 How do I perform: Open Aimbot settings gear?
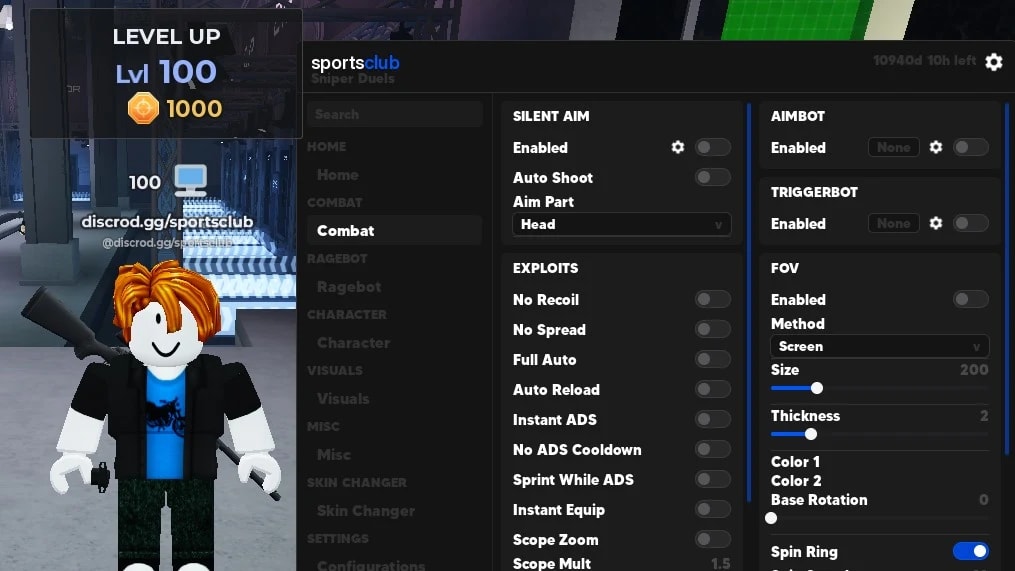pyautogui.click(x=936, y=147)
